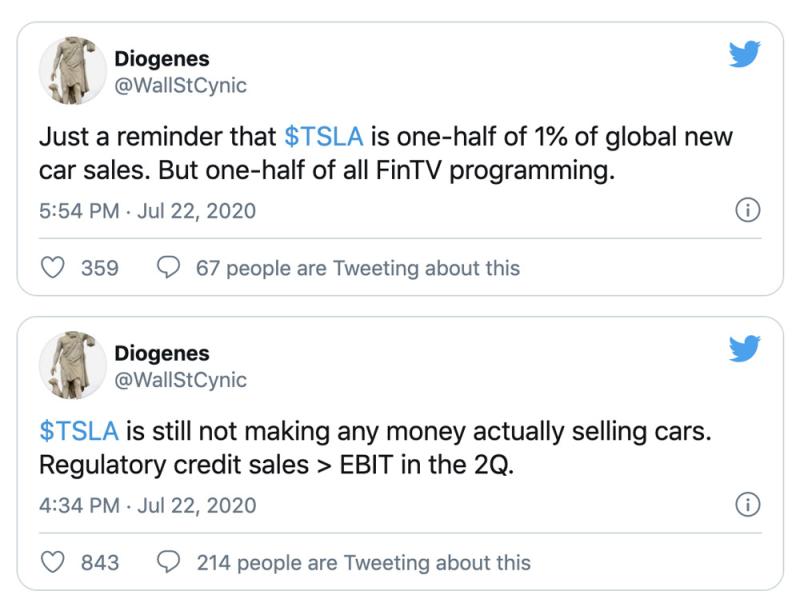The height and width of the screenshot is (615, 800).
Task: Visit @WallStCynic handle in first tweet
Action: [180, 85]
